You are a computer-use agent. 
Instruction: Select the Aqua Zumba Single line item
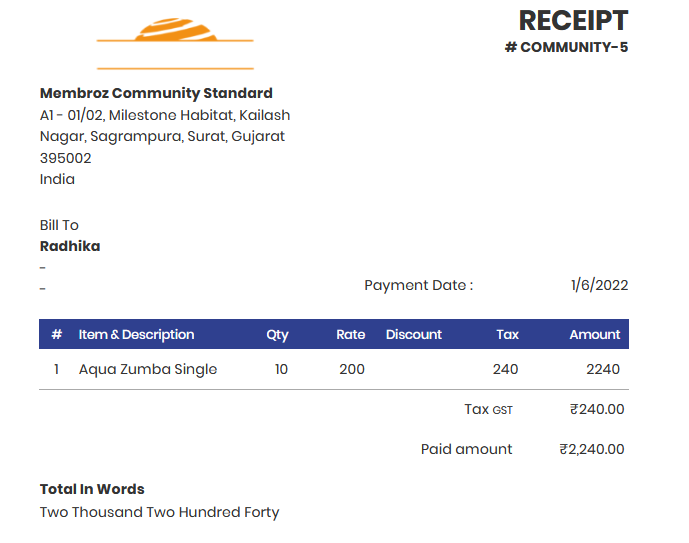pos(148,369)
